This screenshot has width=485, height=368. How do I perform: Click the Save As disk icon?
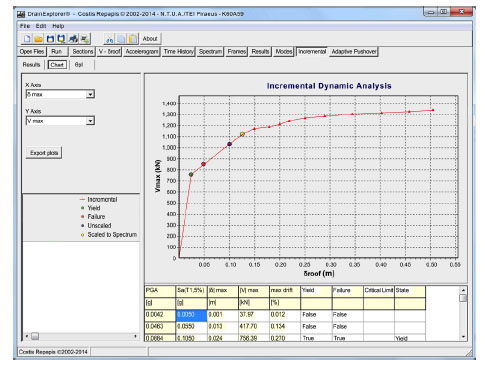pyautogui.click(x=62, y=39)
